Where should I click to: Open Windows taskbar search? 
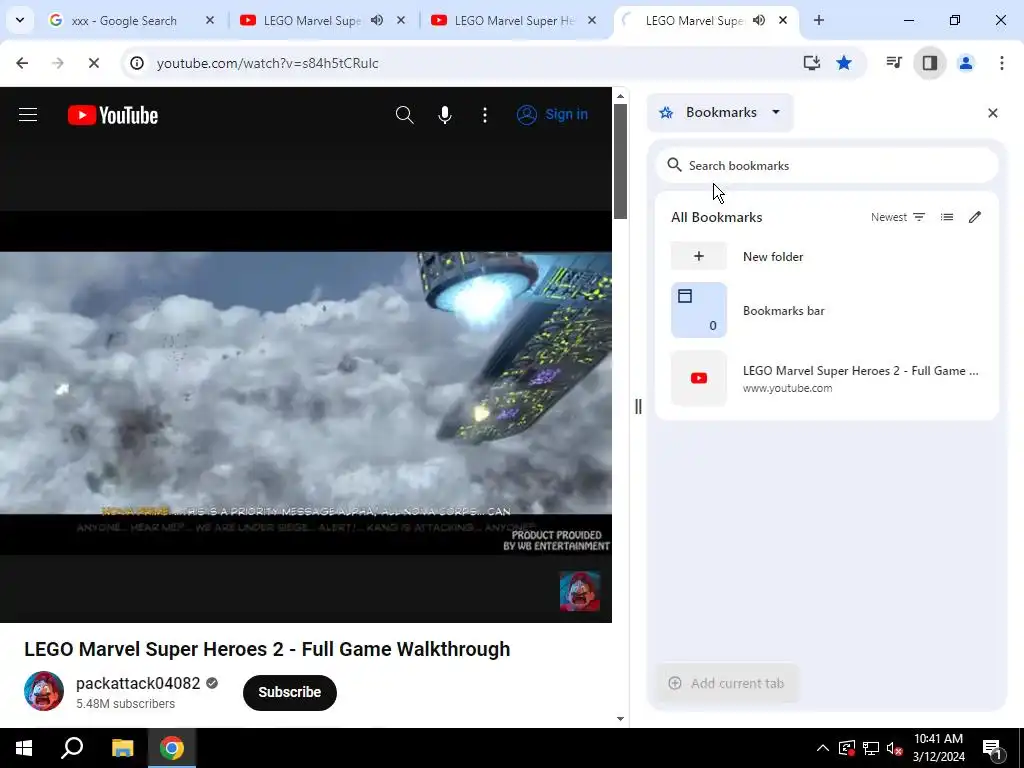[72, 748]
